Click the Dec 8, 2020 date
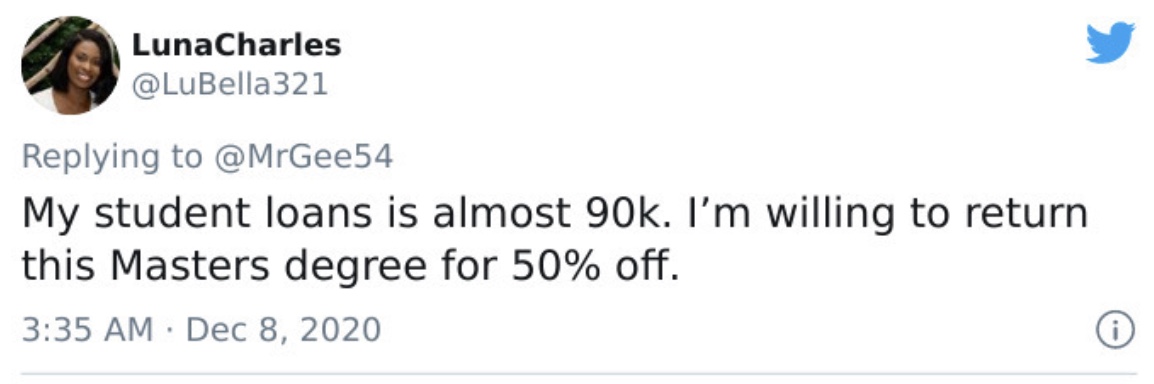 point(283,330)
